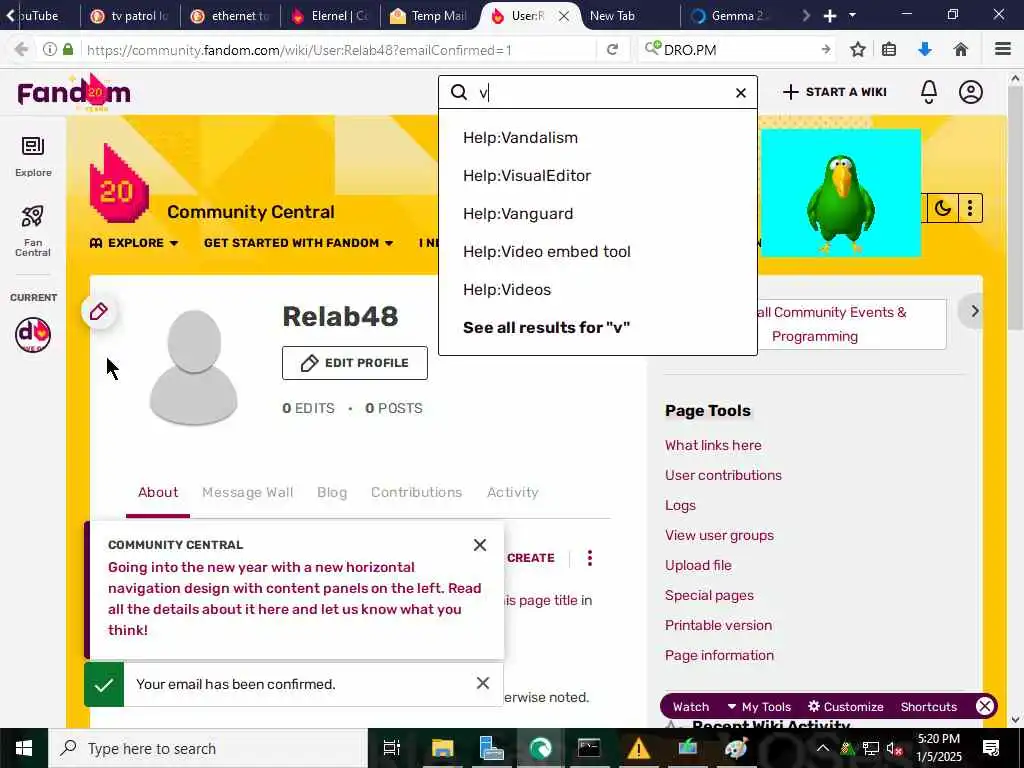
Task: Open browser downloads arrow
Action: pos(925,50)
